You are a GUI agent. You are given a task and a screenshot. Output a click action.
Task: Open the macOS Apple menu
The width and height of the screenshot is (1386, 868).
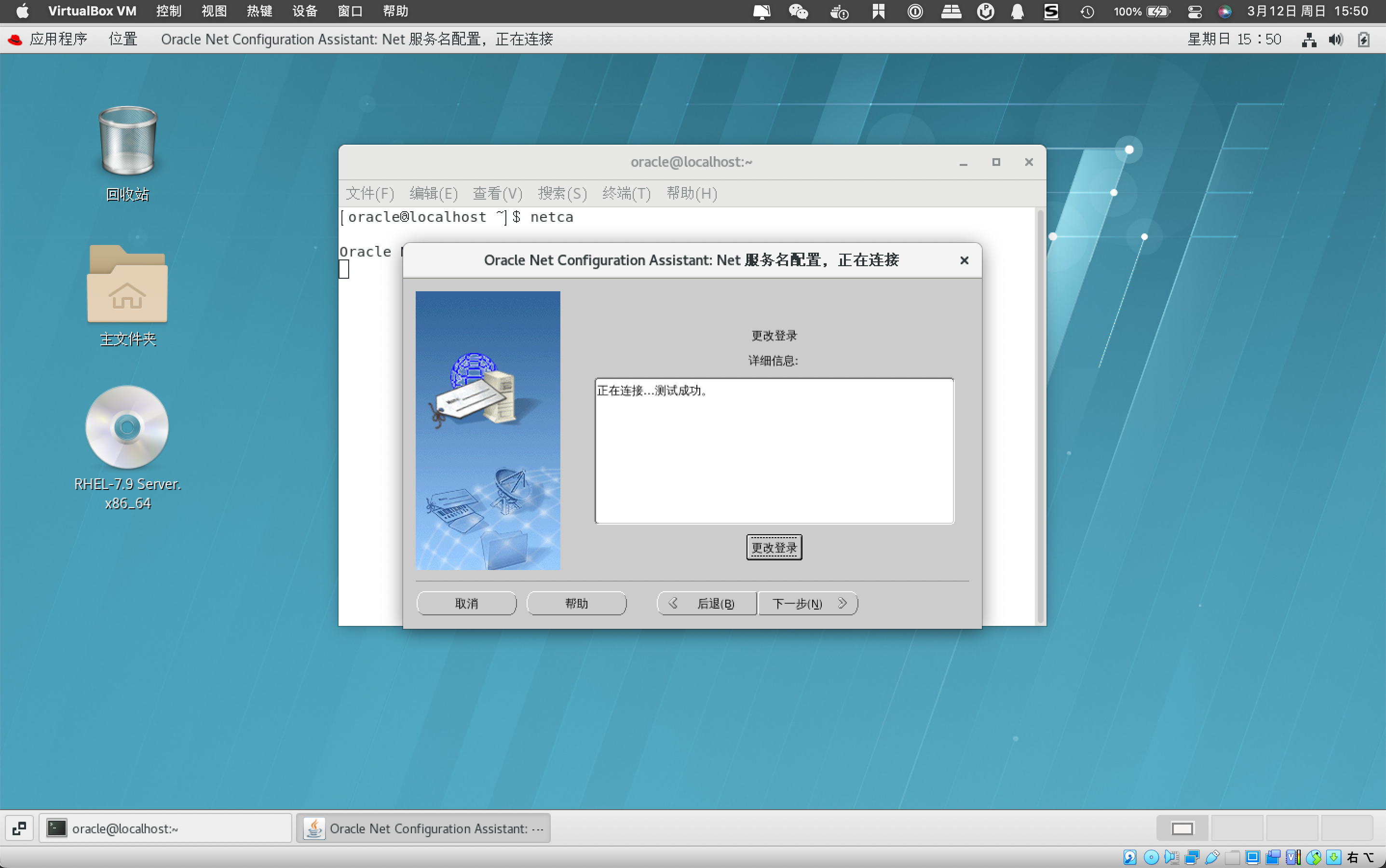(x=22, y=11)
